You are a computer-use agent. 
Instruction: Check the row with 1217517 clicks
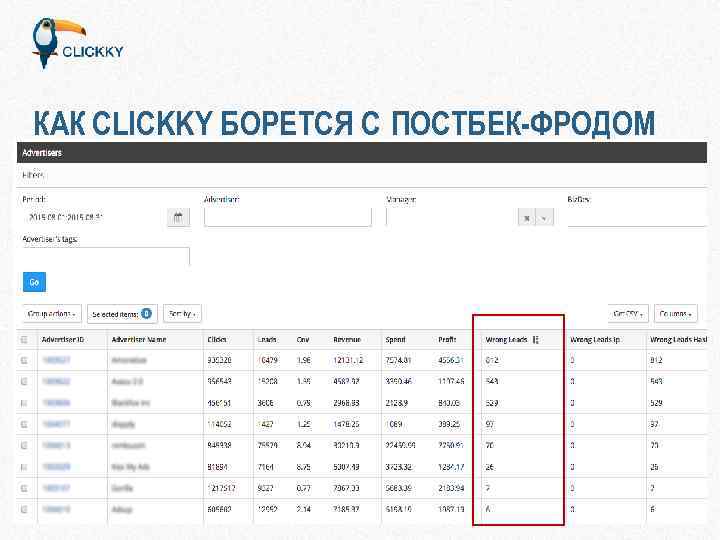tap(24, 488)
